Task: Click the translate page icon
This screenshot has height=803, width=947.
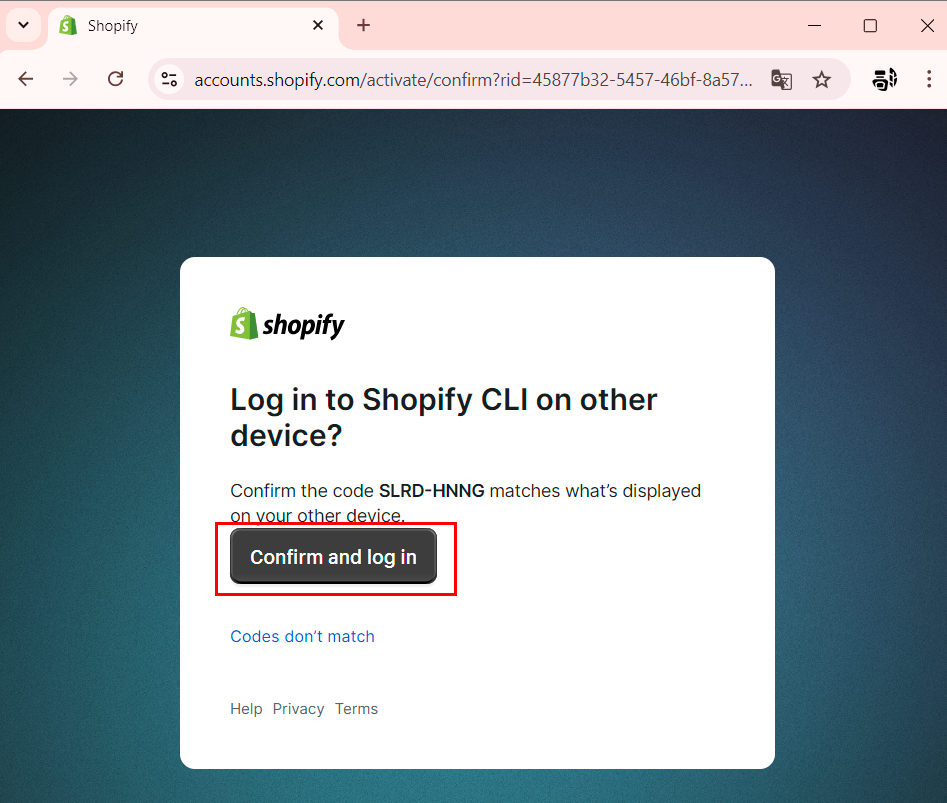Action: point(782,80)
